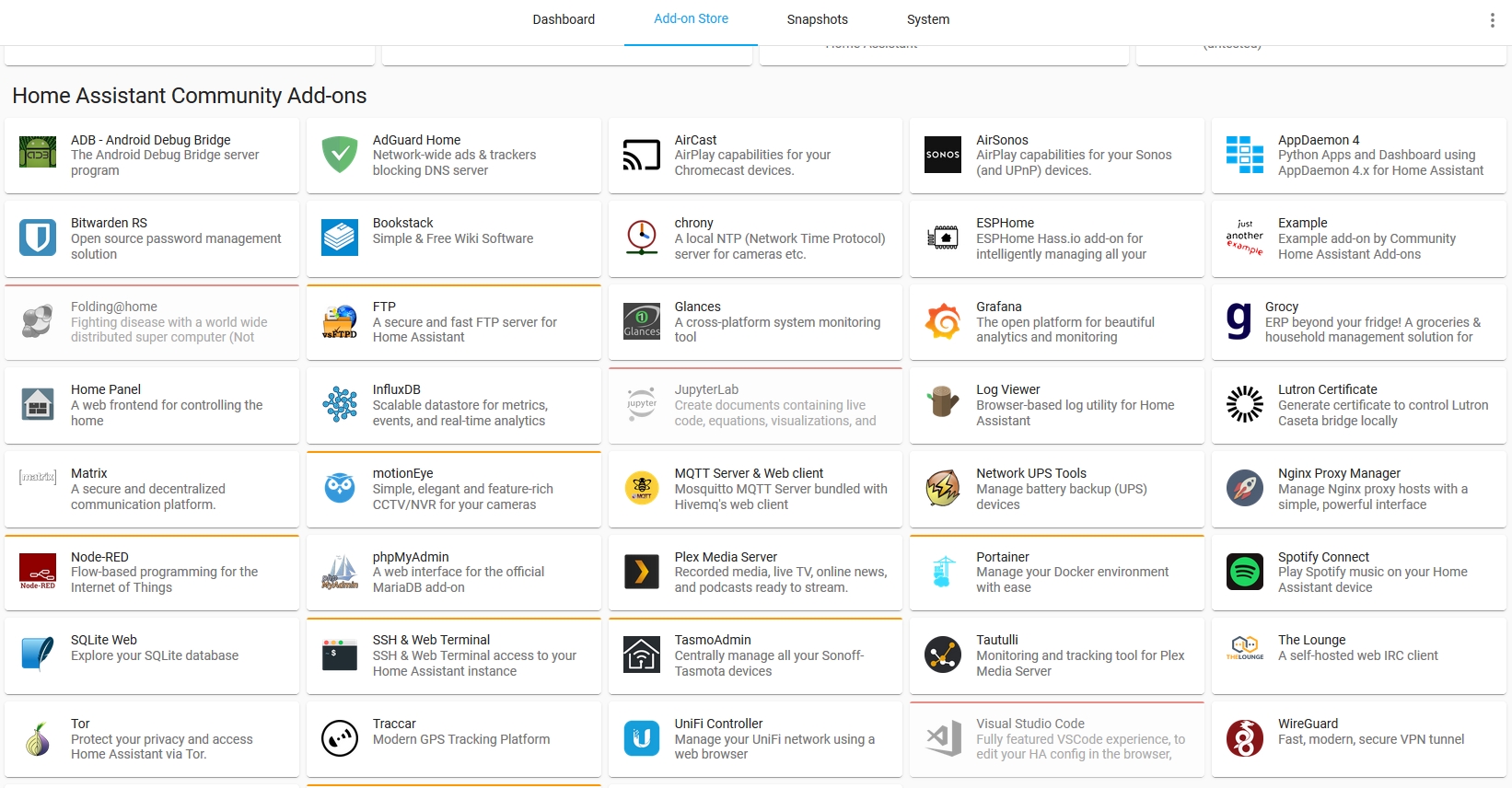
Task: Click the 'Bitwarden RS' title text
Action: pyautogui.click(x=109, y=223)
